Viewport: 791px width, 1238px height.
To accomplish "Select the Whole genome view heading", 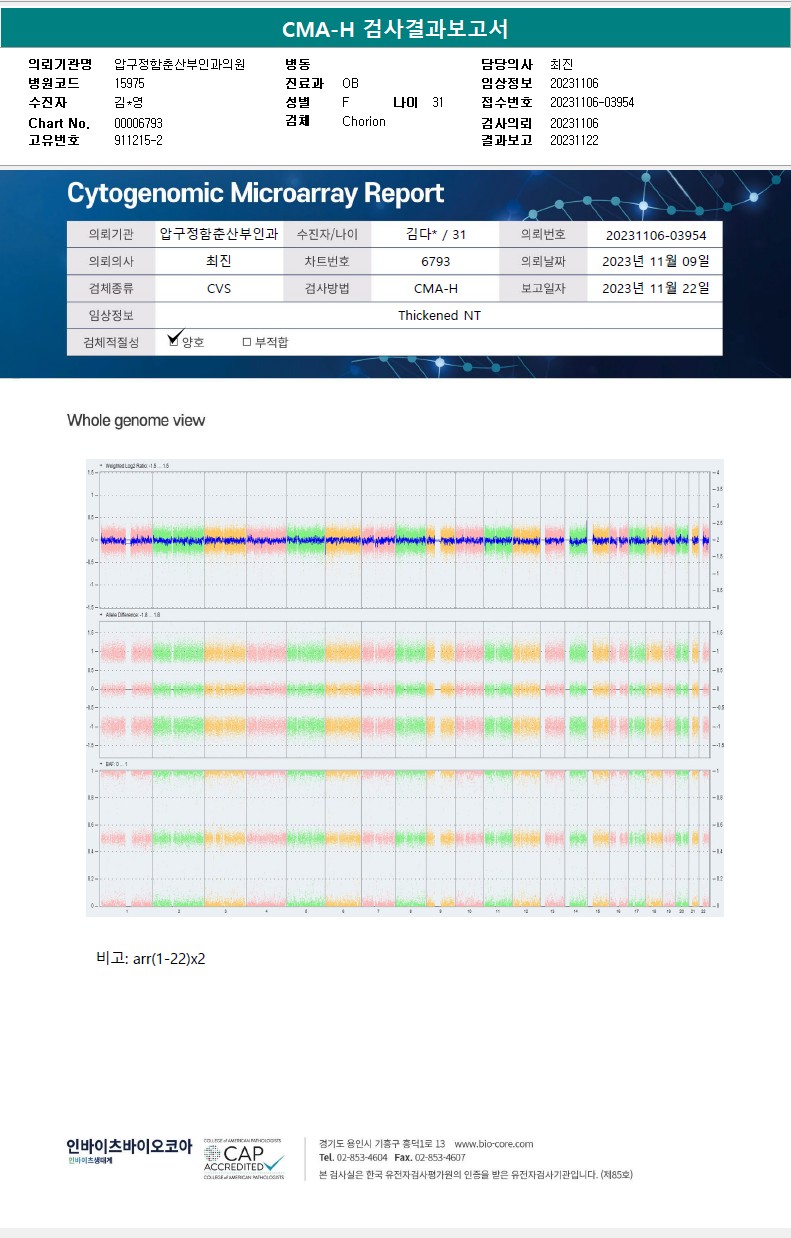I will point(136,420).
